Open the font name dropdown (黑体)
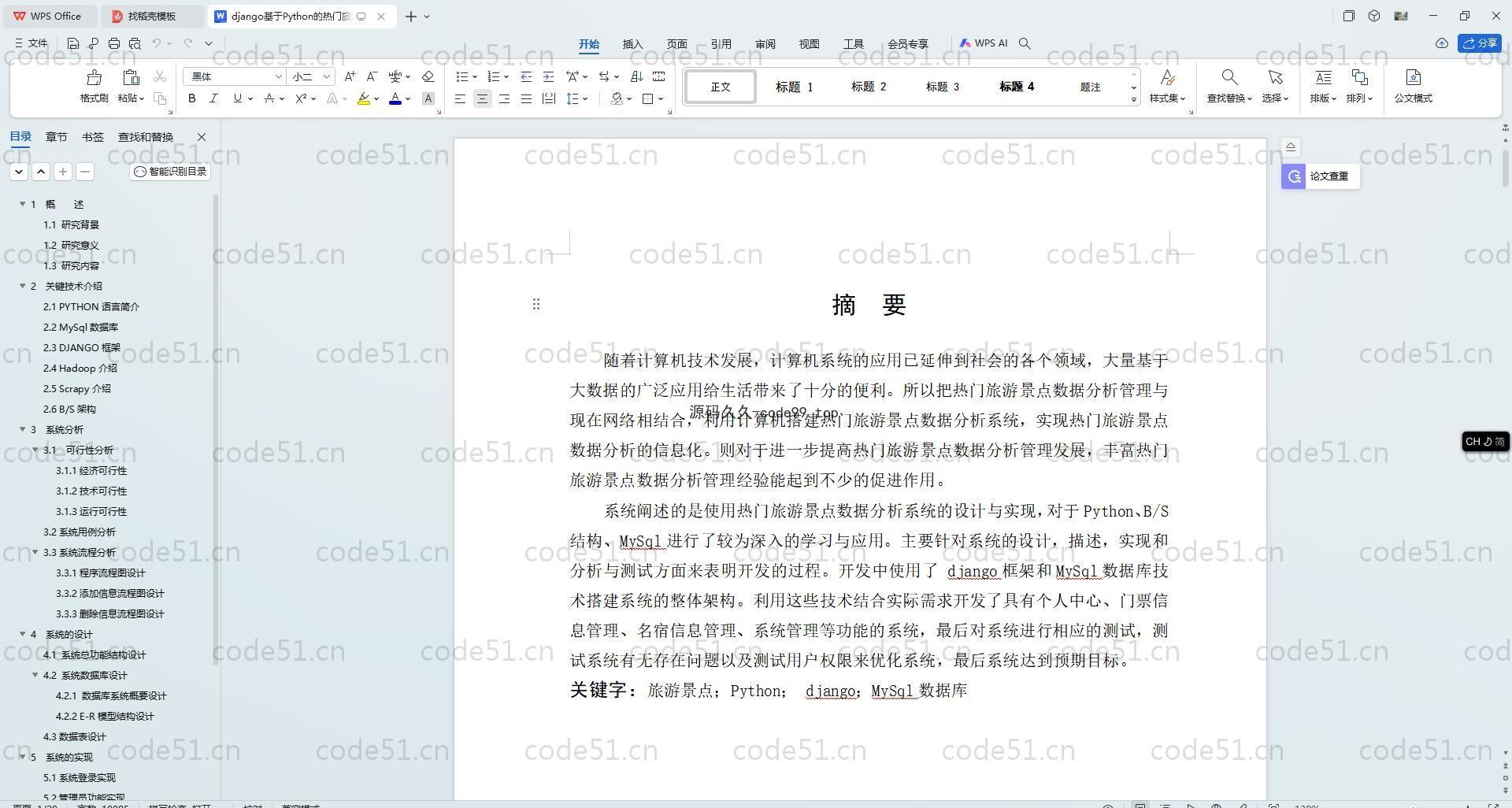Screen dimensions: 1512x808 278,76
